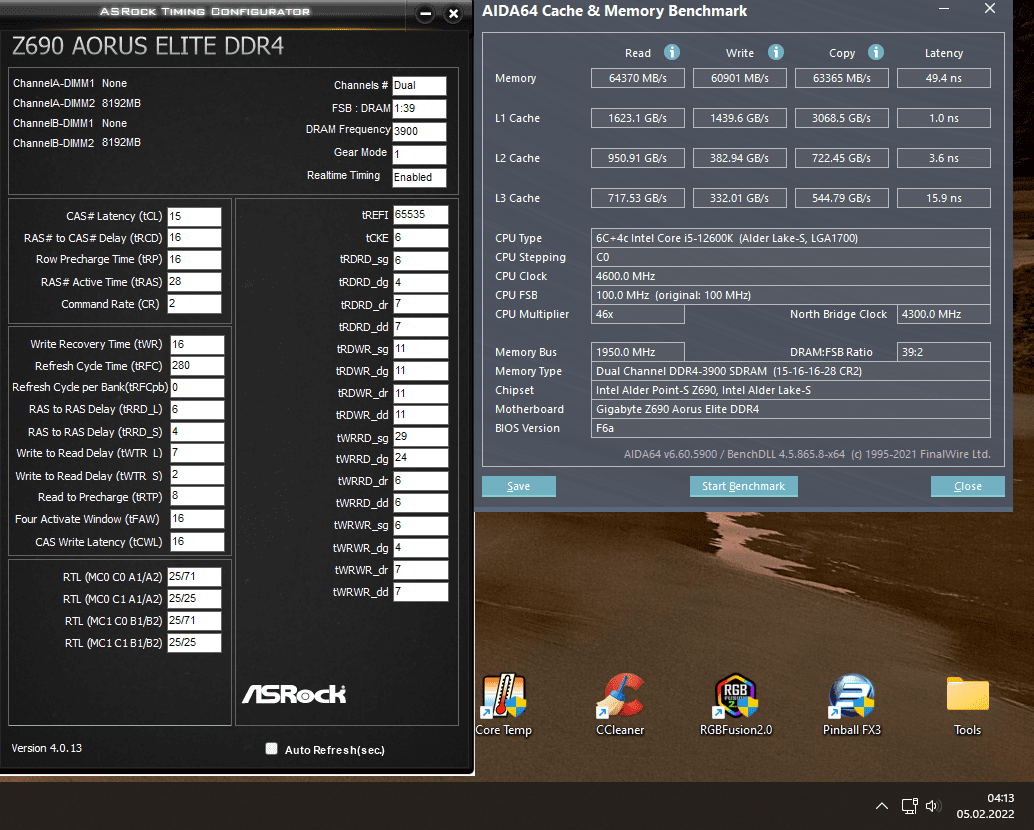
Task: Click the Start Benchmark button
Action: pos(743,486)
